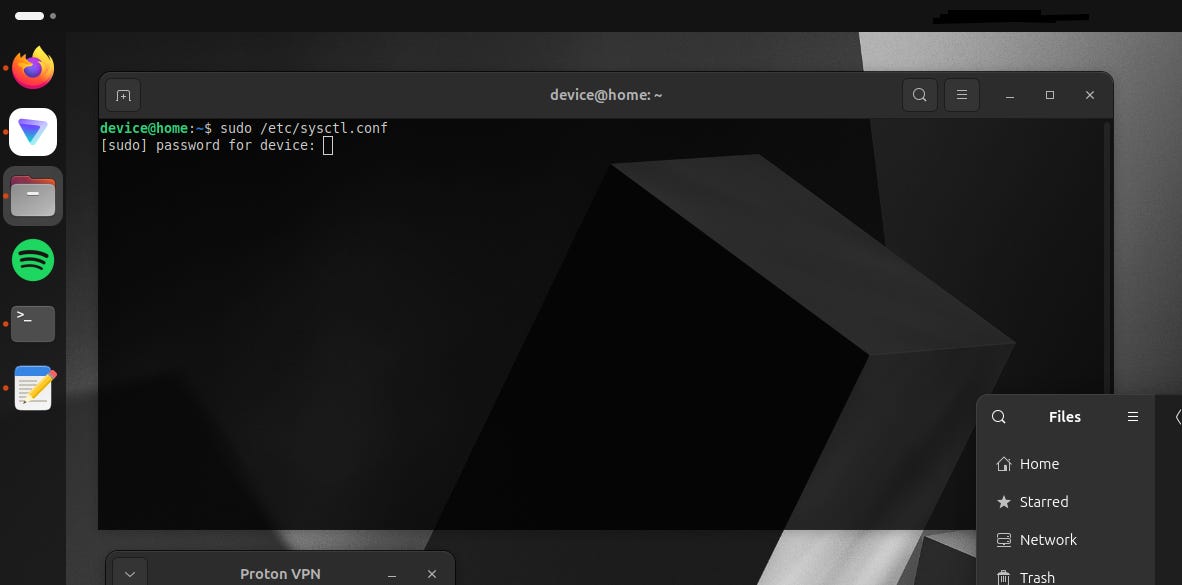Click the Trash bin icon in Files
Viewport: 1182px width, 585px height.
pos(1003,577)
